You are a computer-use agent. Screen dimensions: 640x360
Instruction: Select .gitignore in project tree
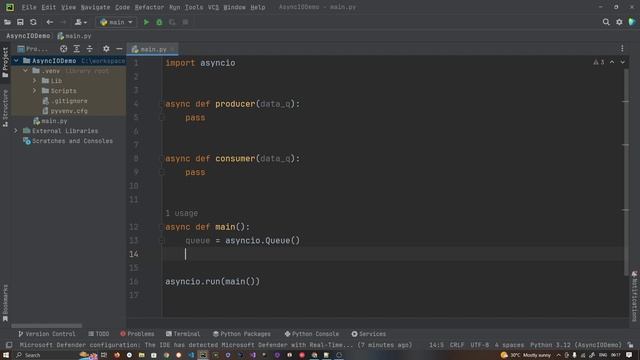(65, 101)
